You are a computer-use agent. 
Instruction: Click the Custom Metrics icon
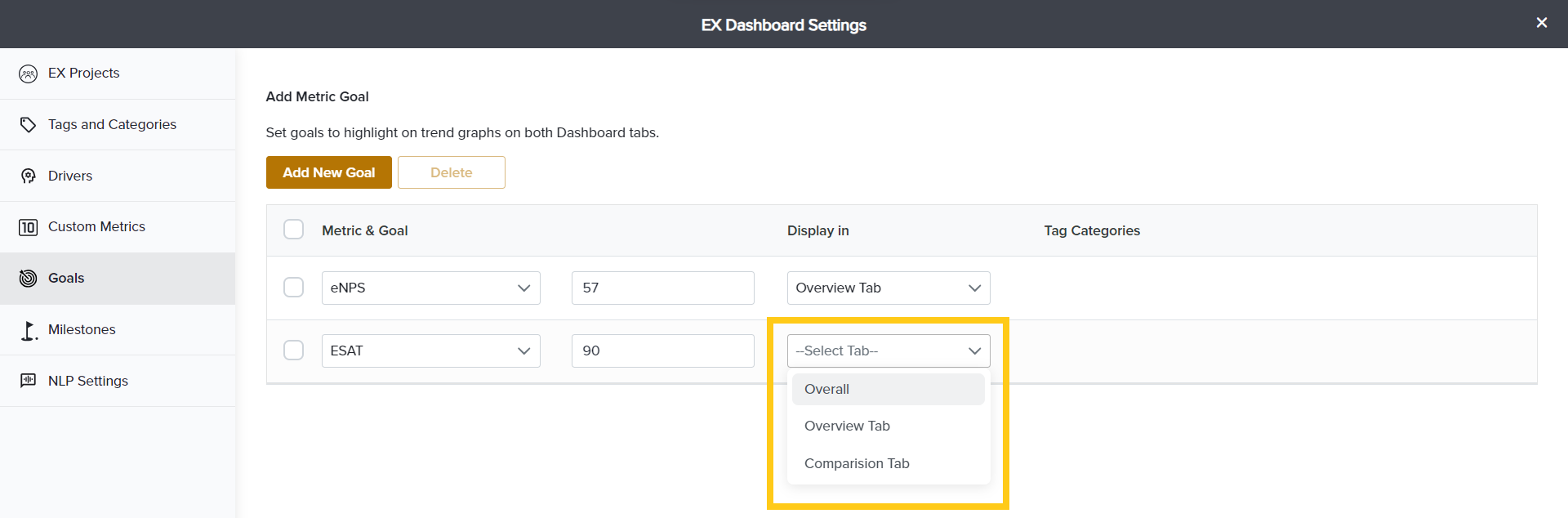pos(28,227)
